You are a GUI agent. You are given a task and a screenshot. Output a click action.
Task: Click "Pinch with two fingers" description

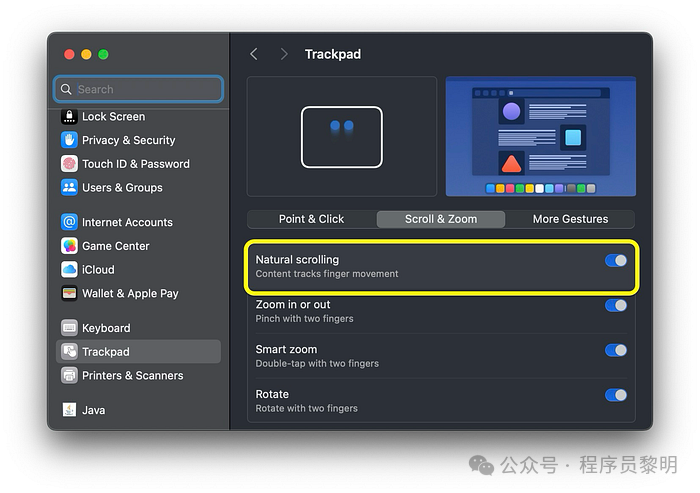click(x=304, y=319)
